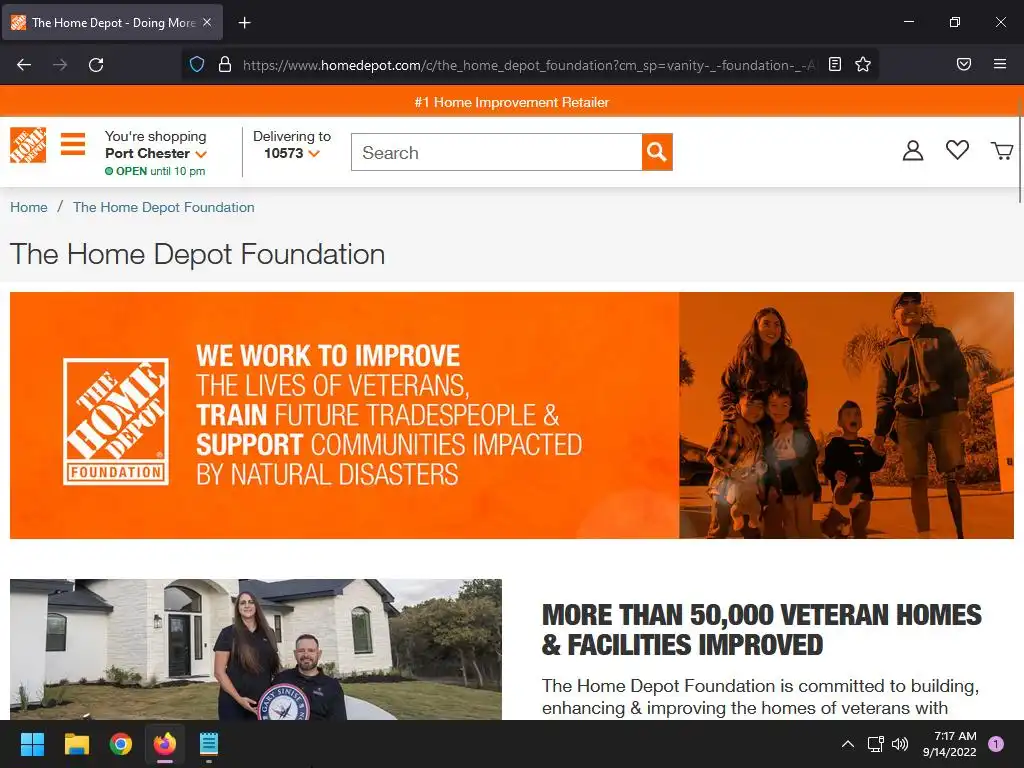Click the network icon in system tray

[875, 744]
